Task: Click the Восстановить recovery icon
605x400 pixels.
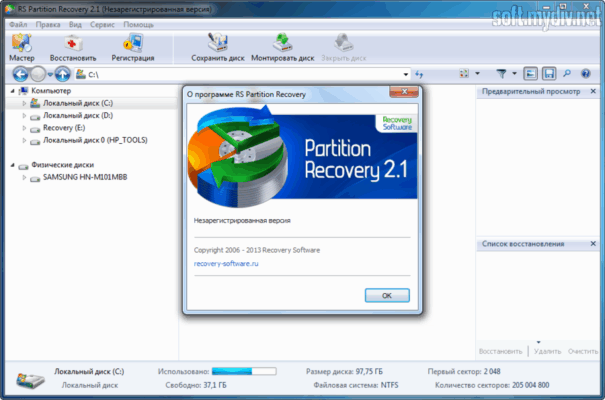Action: click(73, 47)
